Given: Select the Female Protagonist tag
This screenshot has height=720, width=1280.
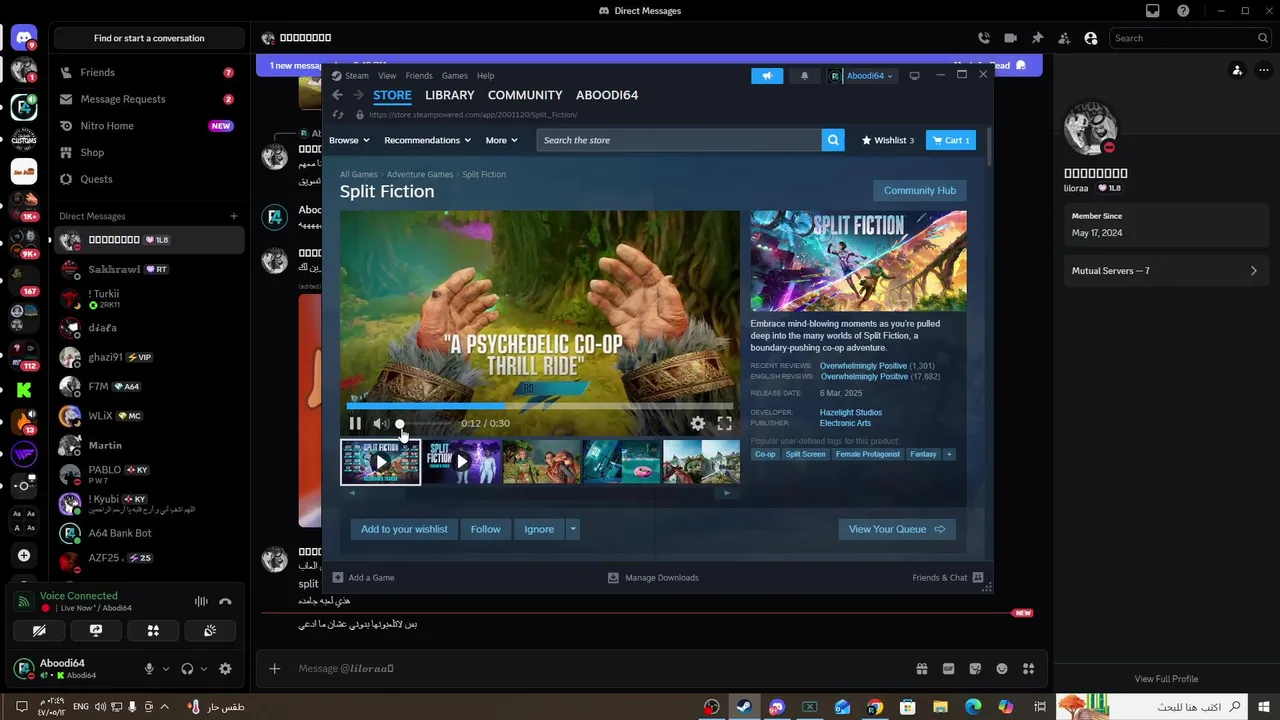Looking at the screenshot, I should 868,454.
